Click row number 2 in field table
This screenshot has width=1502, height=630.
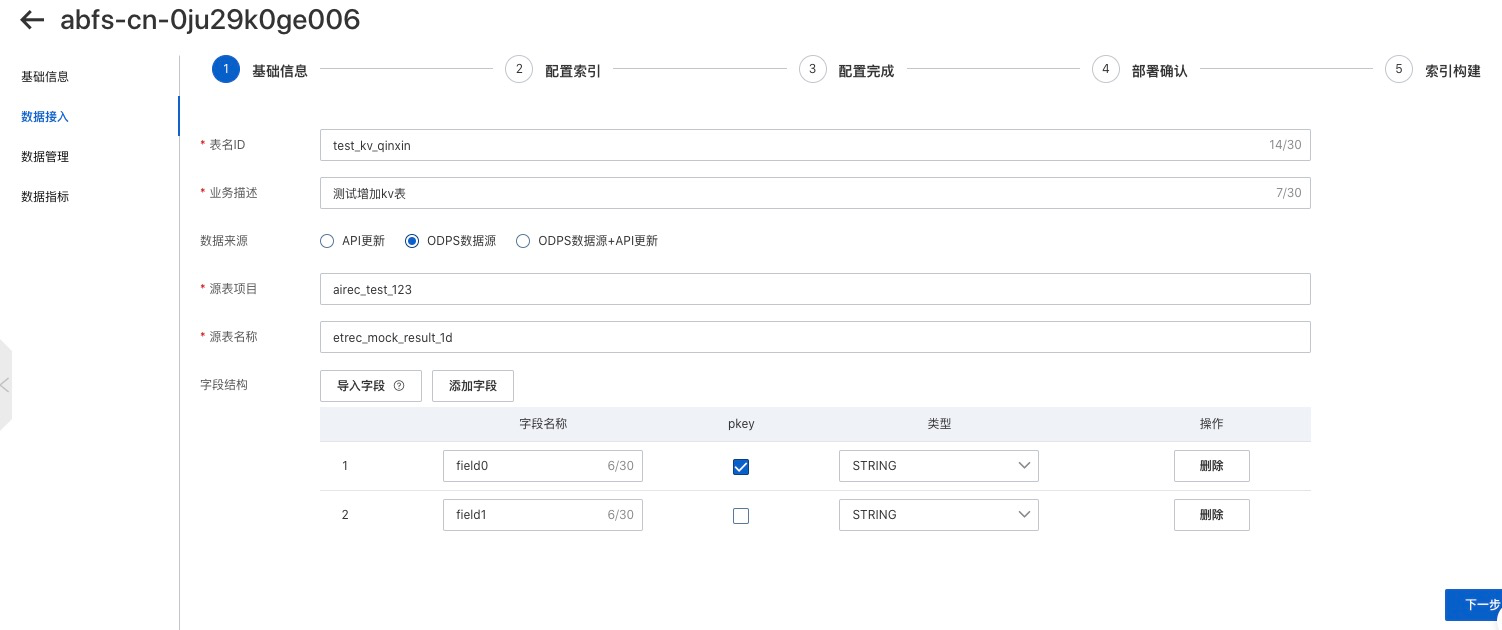pyautogui.click(x=345, y=515)
